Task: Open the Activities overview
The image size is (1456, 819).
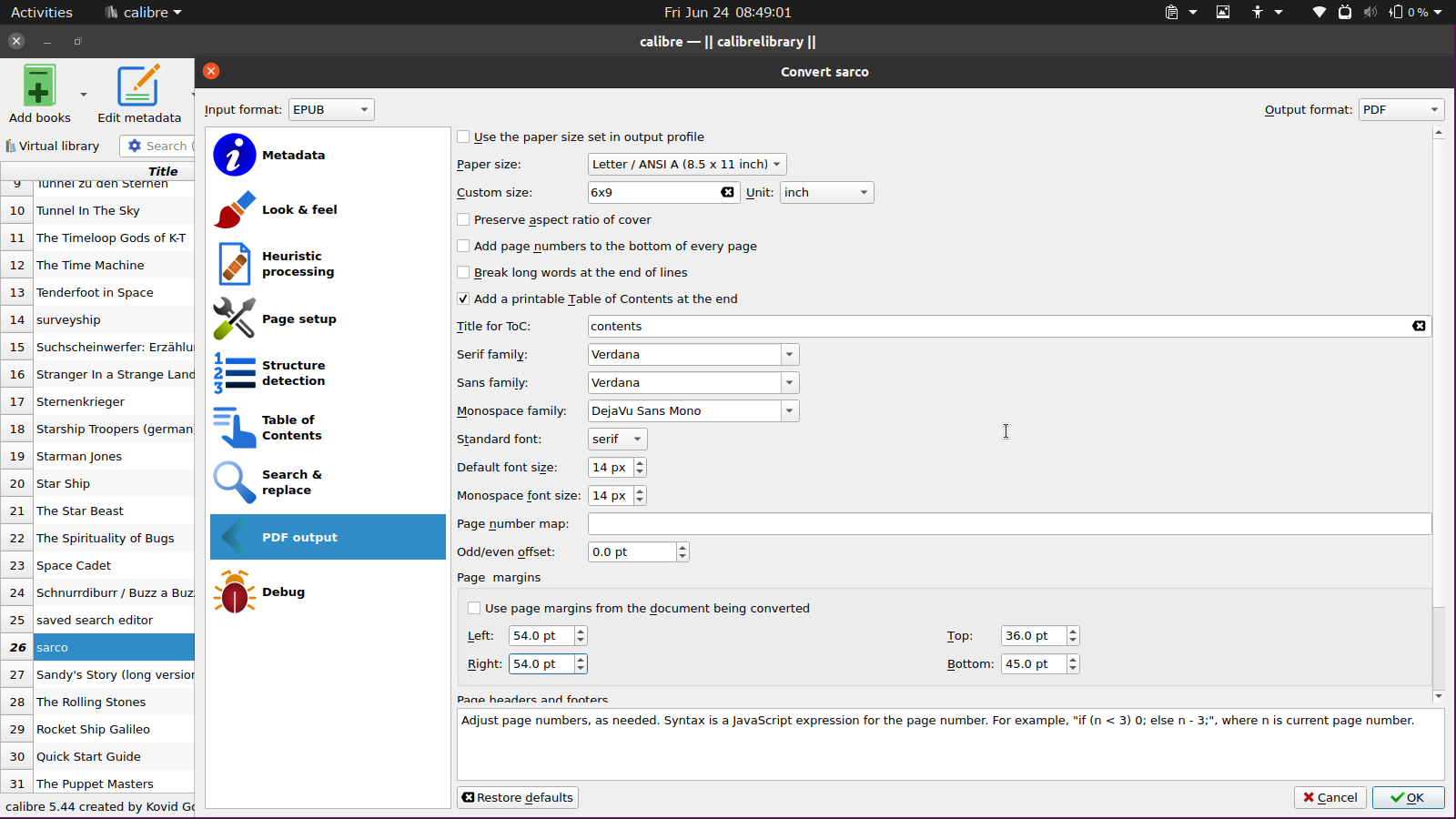Action: click(42, 12)
